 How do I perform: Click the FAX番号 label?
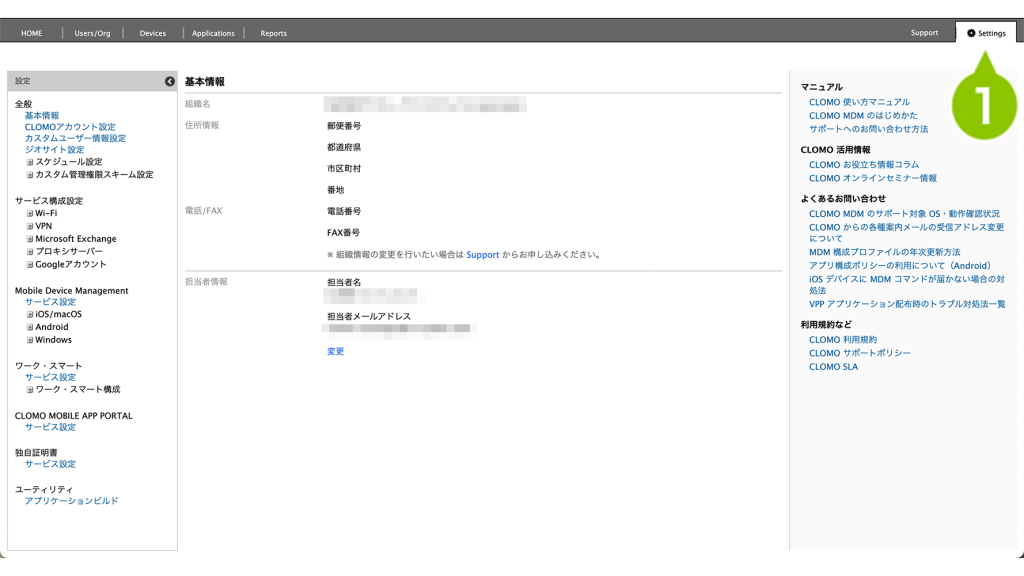pyautogui.click(x=344, y=232)
